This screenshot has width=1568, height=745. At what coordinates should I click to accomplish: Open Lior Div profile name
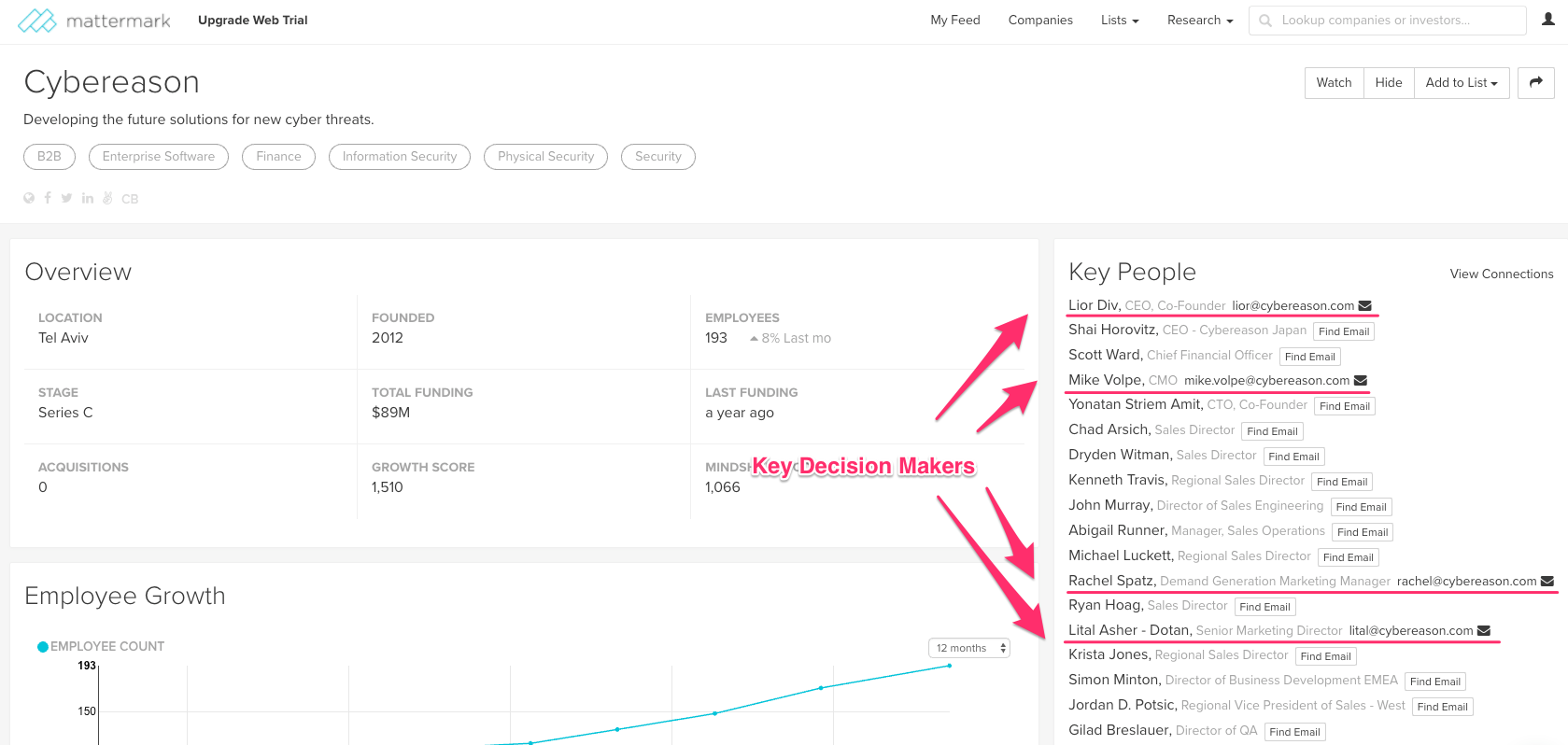click(x=1094, y=305)
